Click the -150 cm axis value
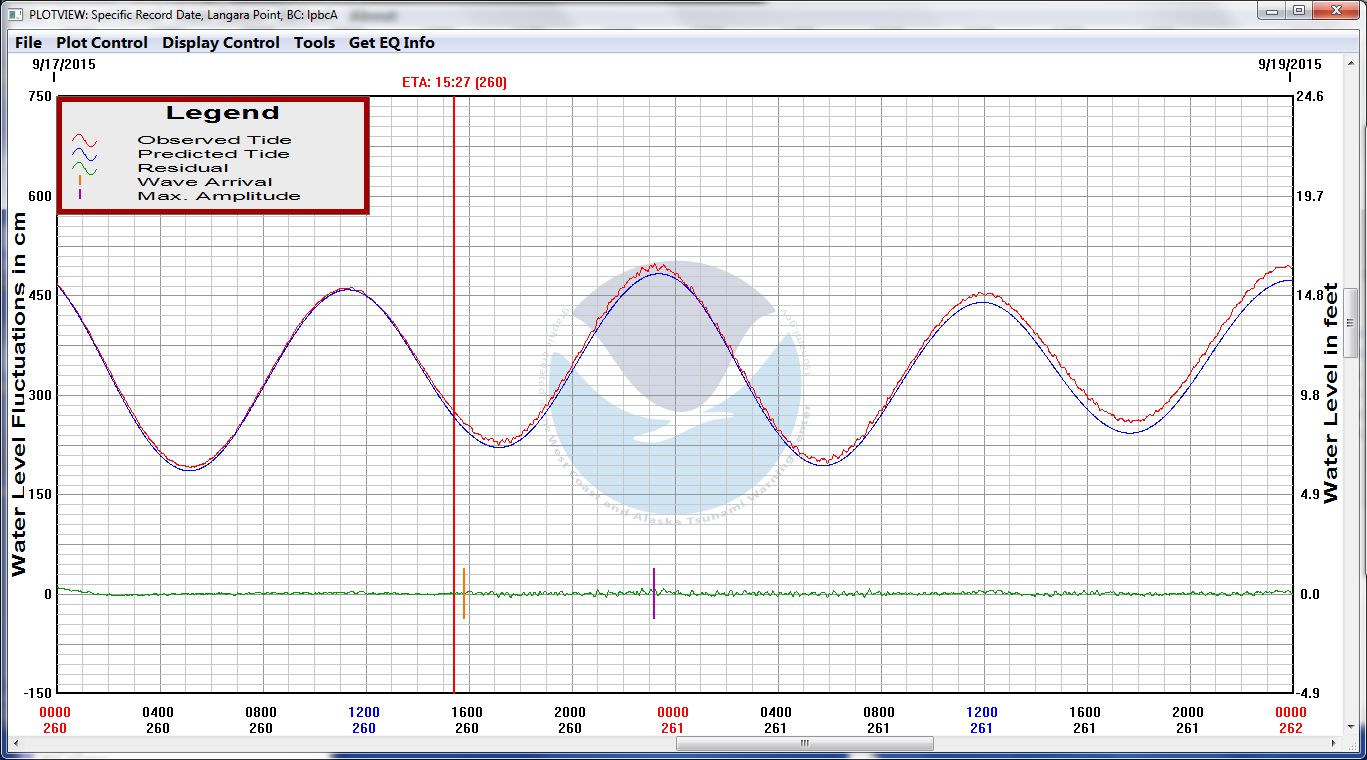 [37, 693]
